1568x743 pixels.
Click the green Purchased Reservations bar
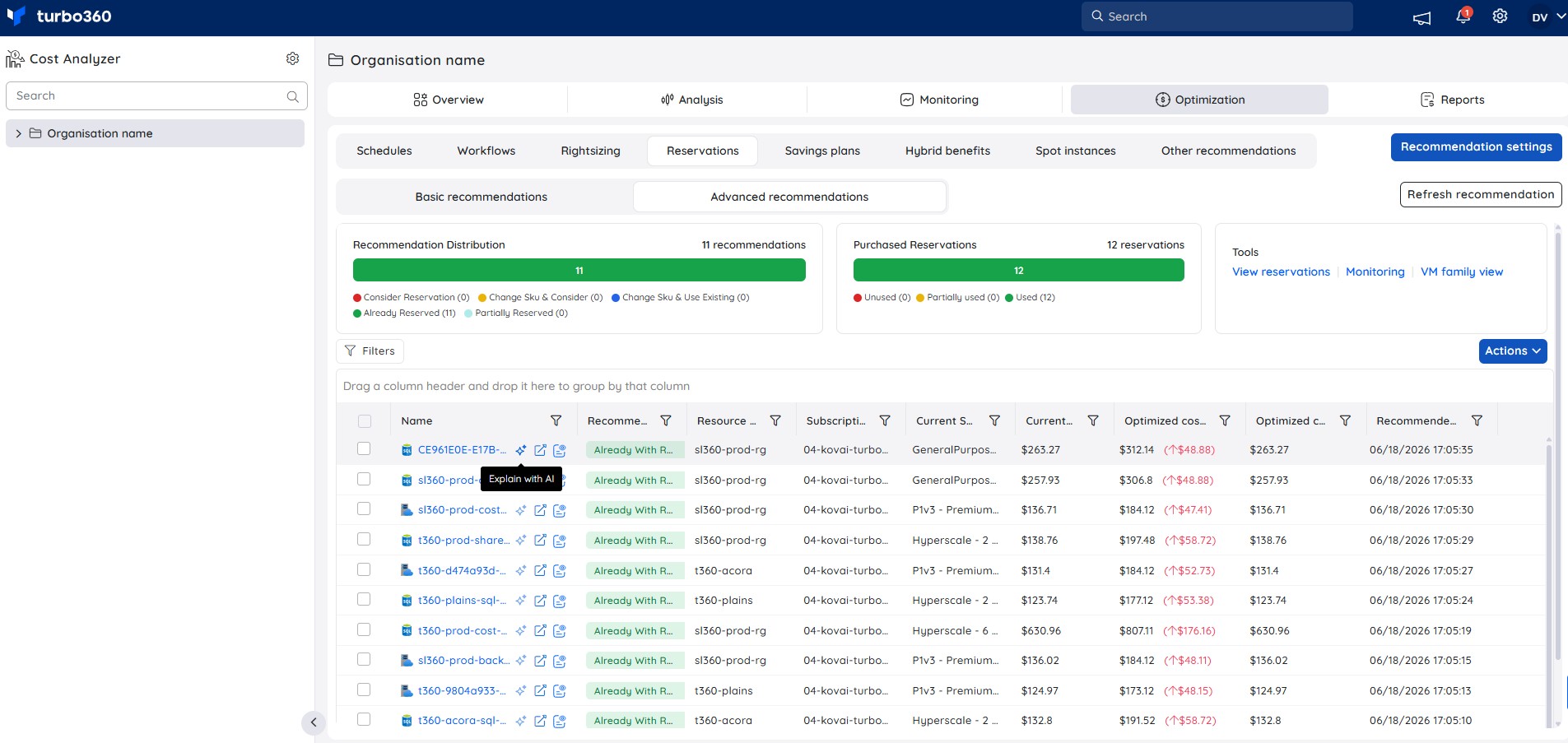click(1019, 270)
